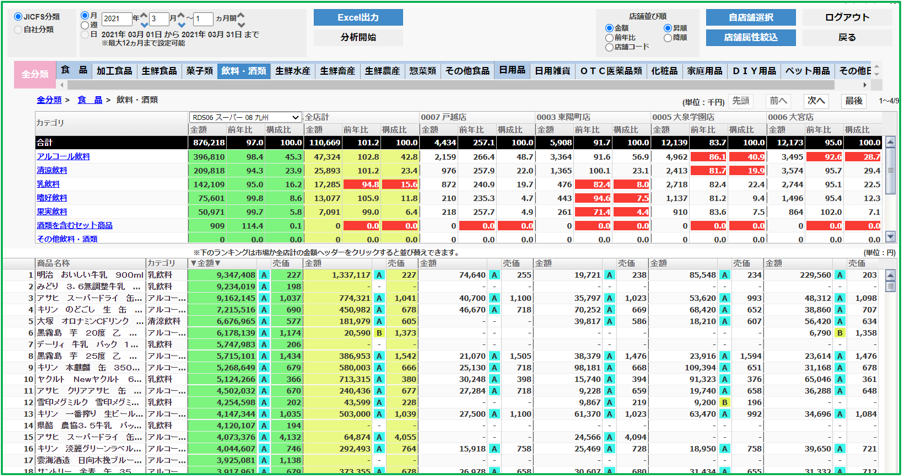The width and height of the screenshot is (902, 476).
Task: Select the 日 period radio button
Action: (85, 35)
